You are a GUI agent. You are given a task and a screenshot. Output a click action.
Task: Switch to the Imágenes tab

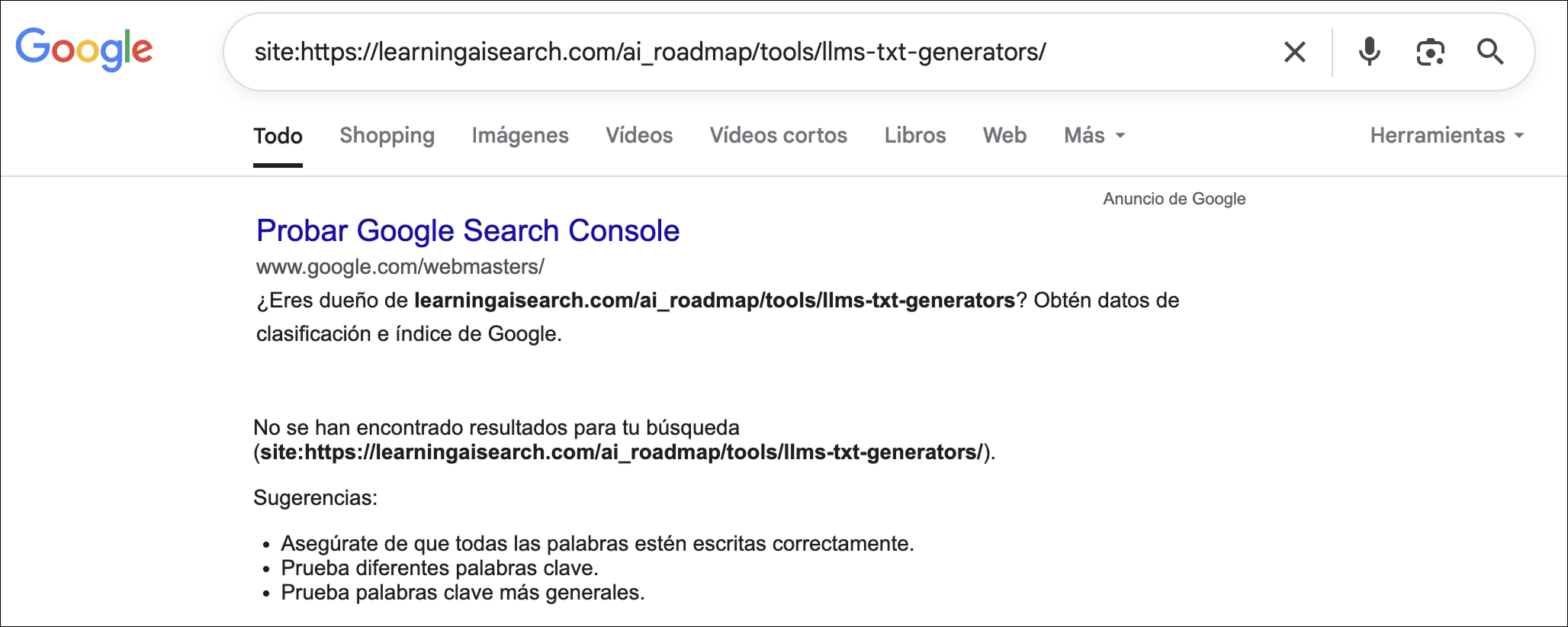point(520,136)
